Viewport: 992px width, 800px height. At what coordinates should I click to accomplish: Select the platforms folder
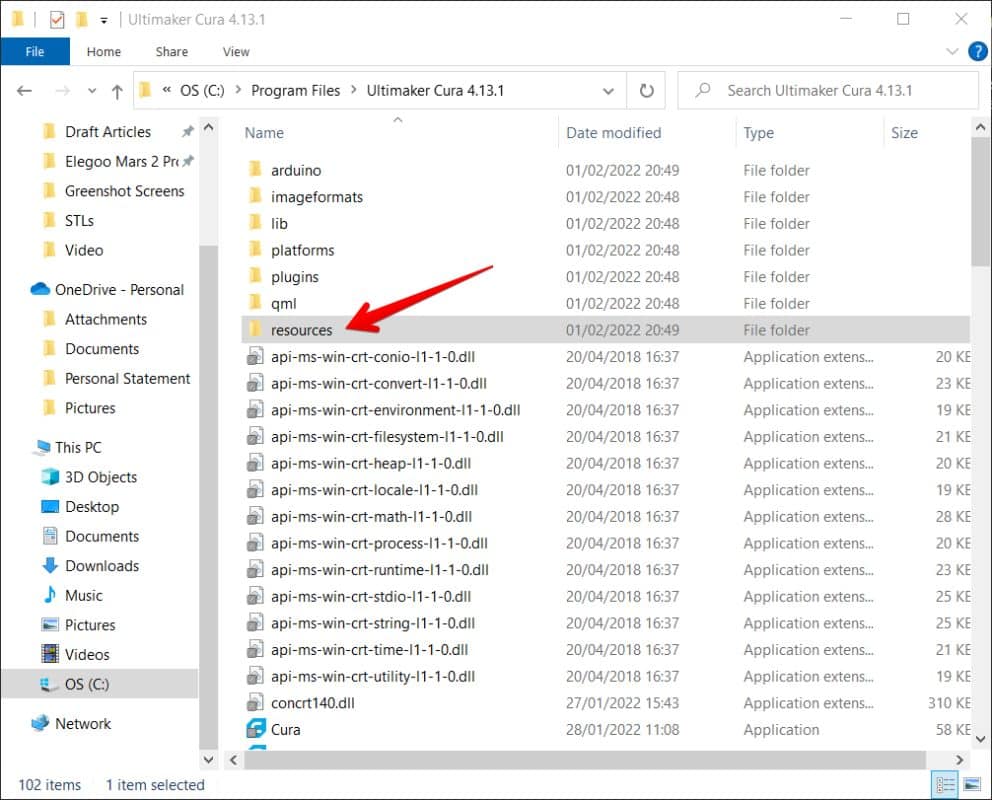click(605, 250)
